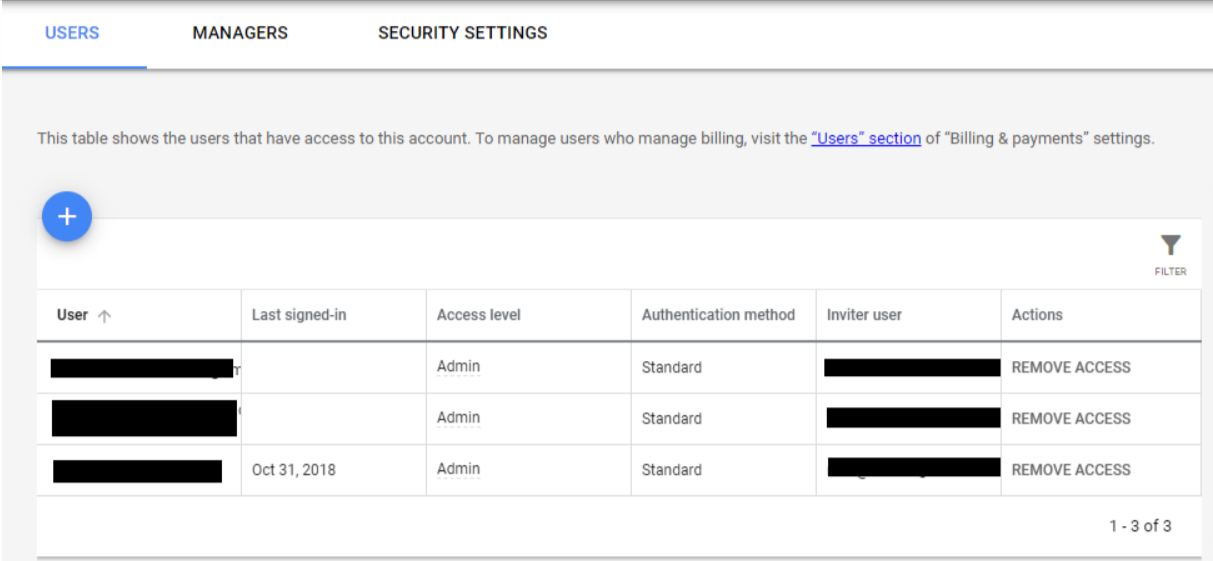Sort by the Last signed-in column header
The height and width of the screenshot is (561, 1213).
tap(299, 315)
